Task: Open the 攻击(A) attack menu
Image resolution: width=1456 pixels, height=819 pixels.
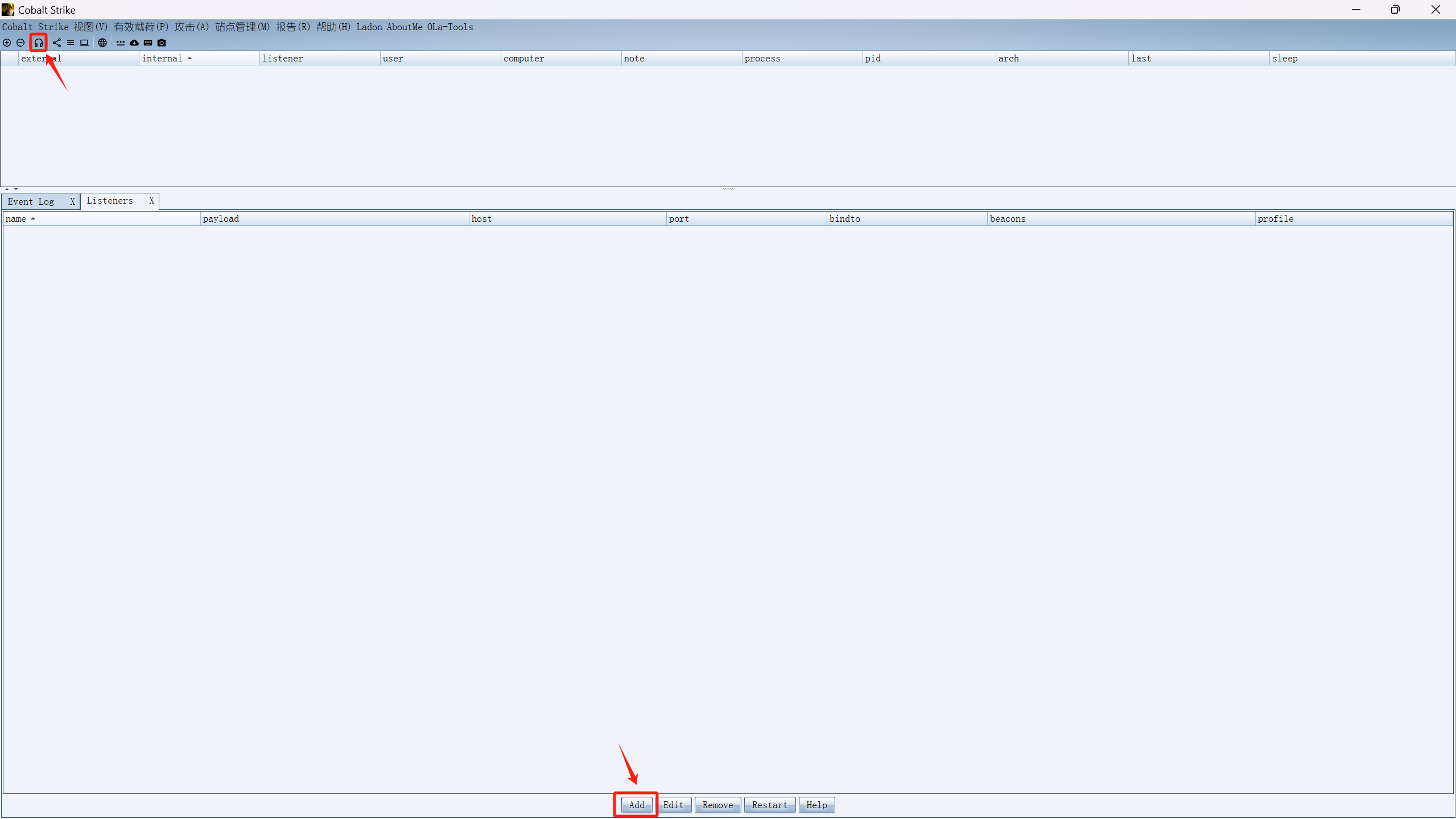Action: 192,27
